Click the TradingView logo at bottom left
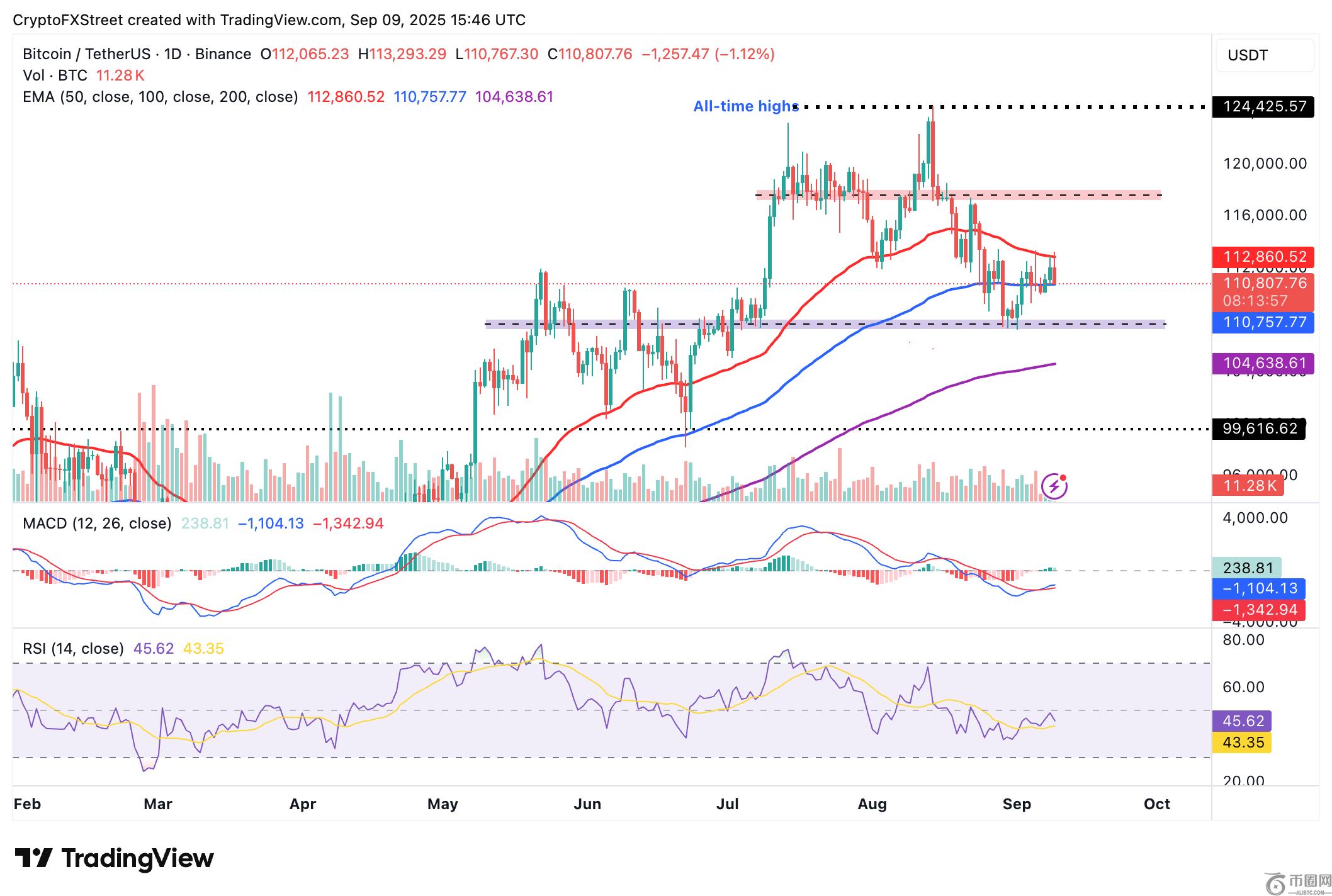The image size is (1332, 896). click(x=114, y=858)
